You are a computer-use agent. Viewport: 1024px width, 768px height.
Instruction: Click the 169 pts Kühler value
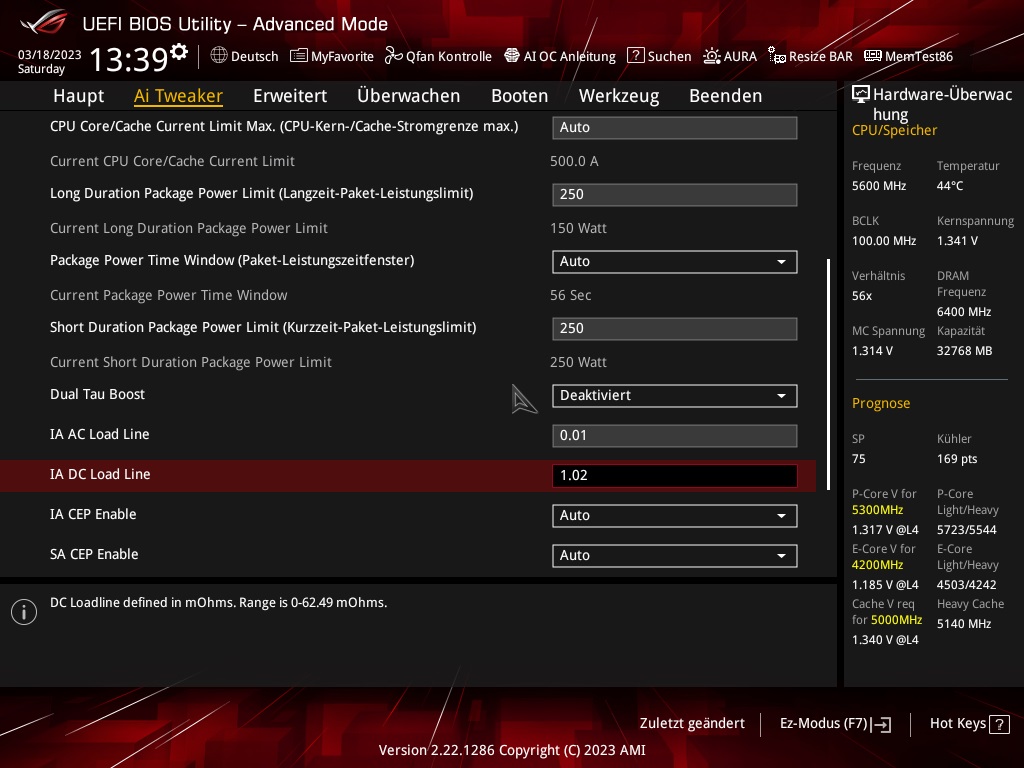click(x=957, y=459)
